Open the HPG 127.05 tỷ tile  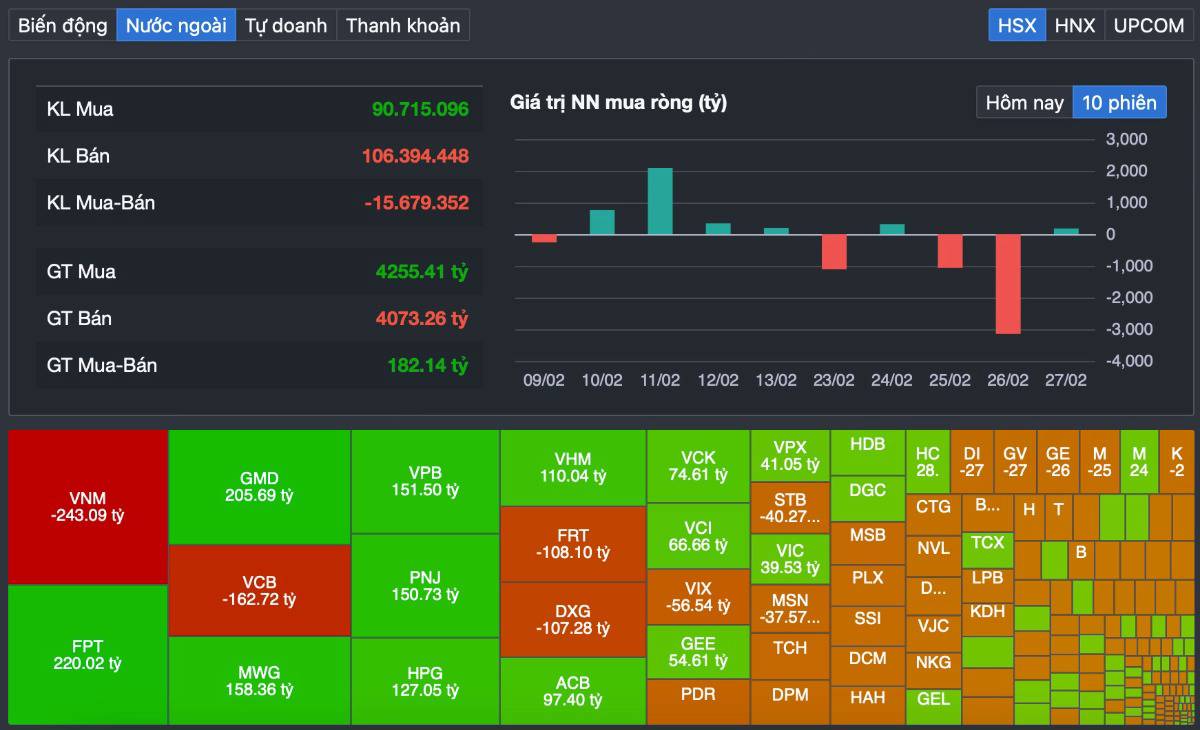(x=425, y=681)
